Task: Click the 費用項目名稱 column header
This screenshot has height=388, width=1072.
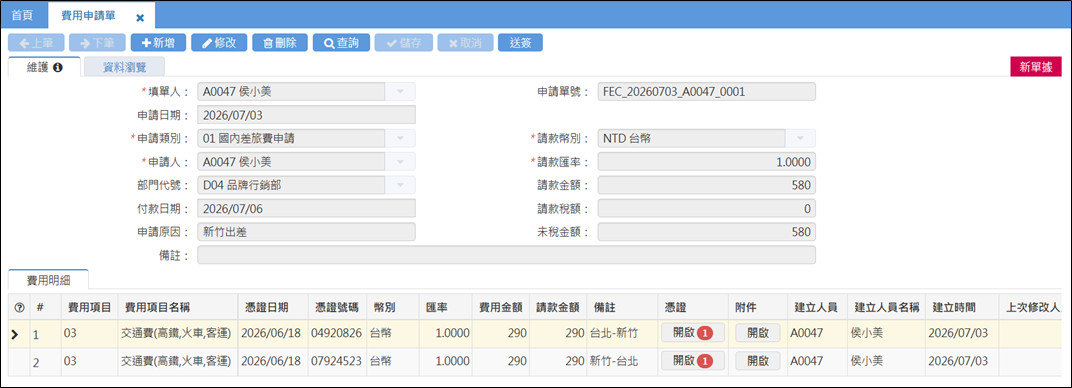Action: [x=177, y=307]
